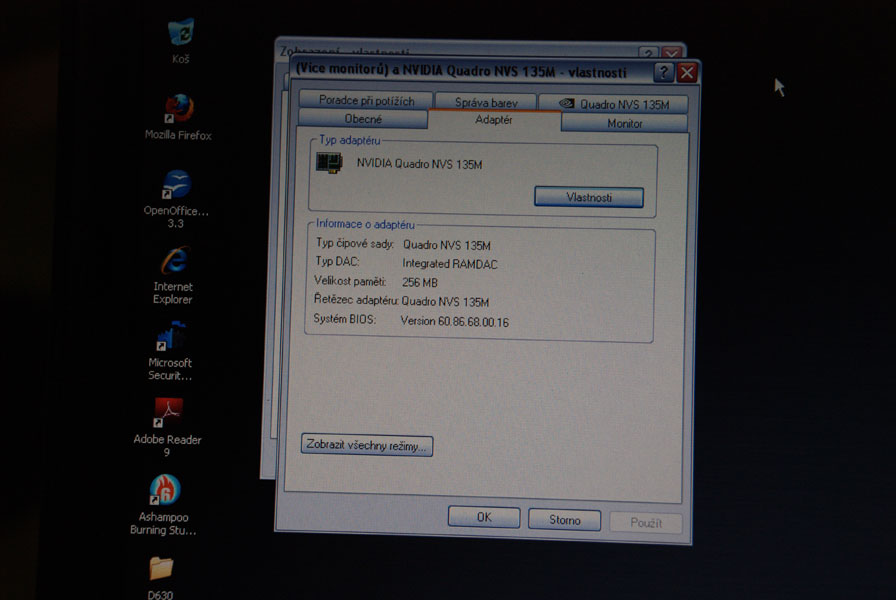896x600 pixels.
Task: Open the D630 folder on the desktop
Action: coord(161,569)
